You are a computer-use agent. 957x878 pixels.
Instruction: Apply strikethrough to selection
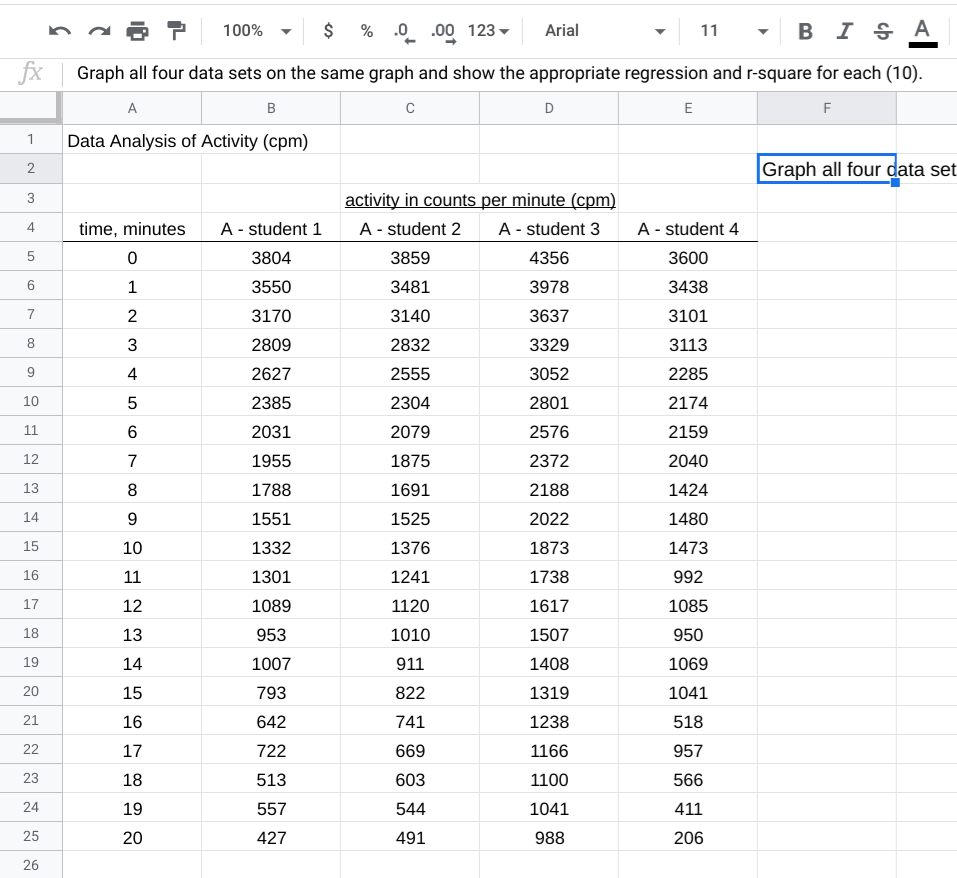pos(881,31)
